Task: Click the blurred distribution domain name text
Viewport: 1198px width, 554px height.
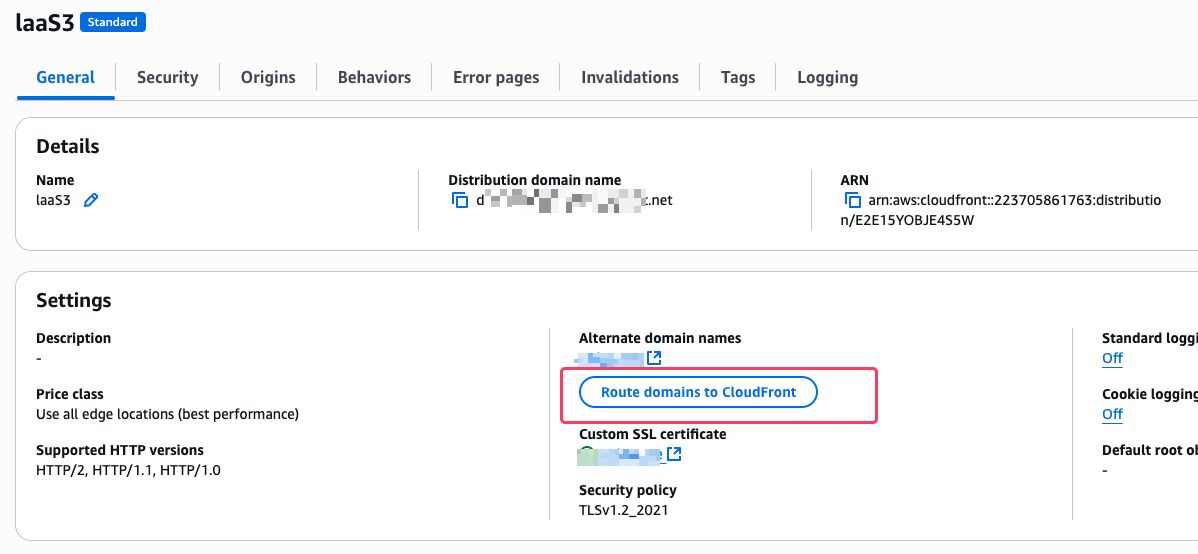Action: 574,200
